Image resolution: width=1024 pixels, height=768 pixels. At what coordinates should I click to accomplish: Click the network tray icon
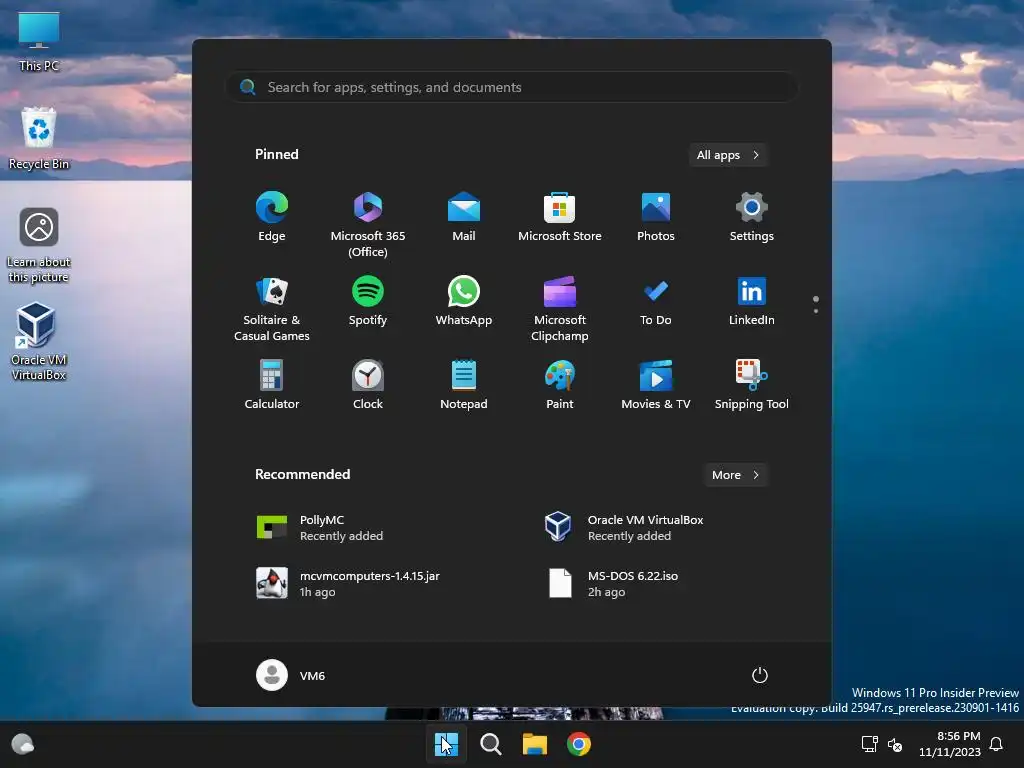[869, 744]
